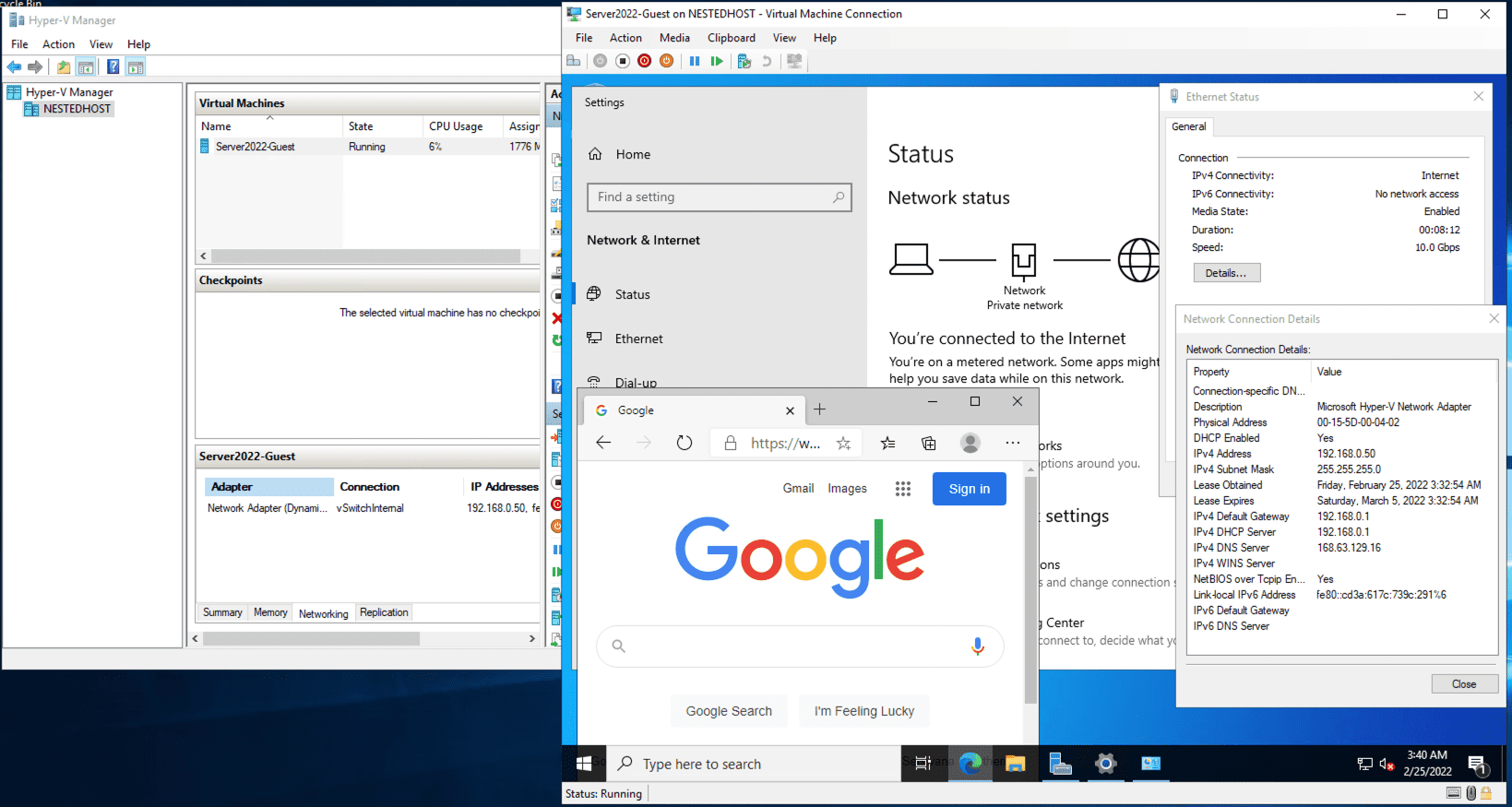Viewport: 1512px width, 807px height.
Task: Select the Server2022-Guest virtual machine row
Action: click(x=369, y=147)
